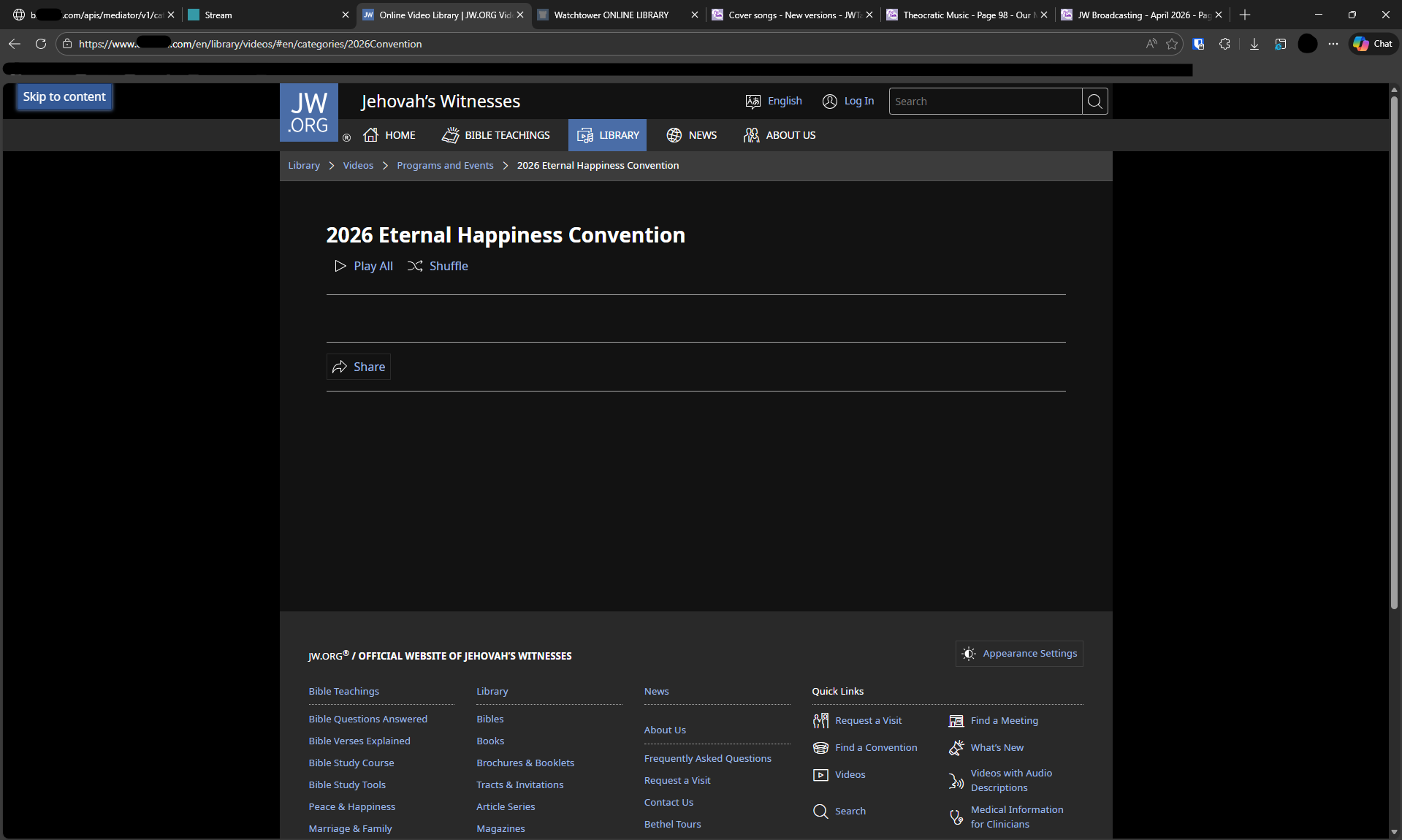Image resolution: width=1402 pixels, height=840 pixels.
Task: Switch to Watchtower ONLINE LIBRARY tab
Action: (x=611, y=15)
